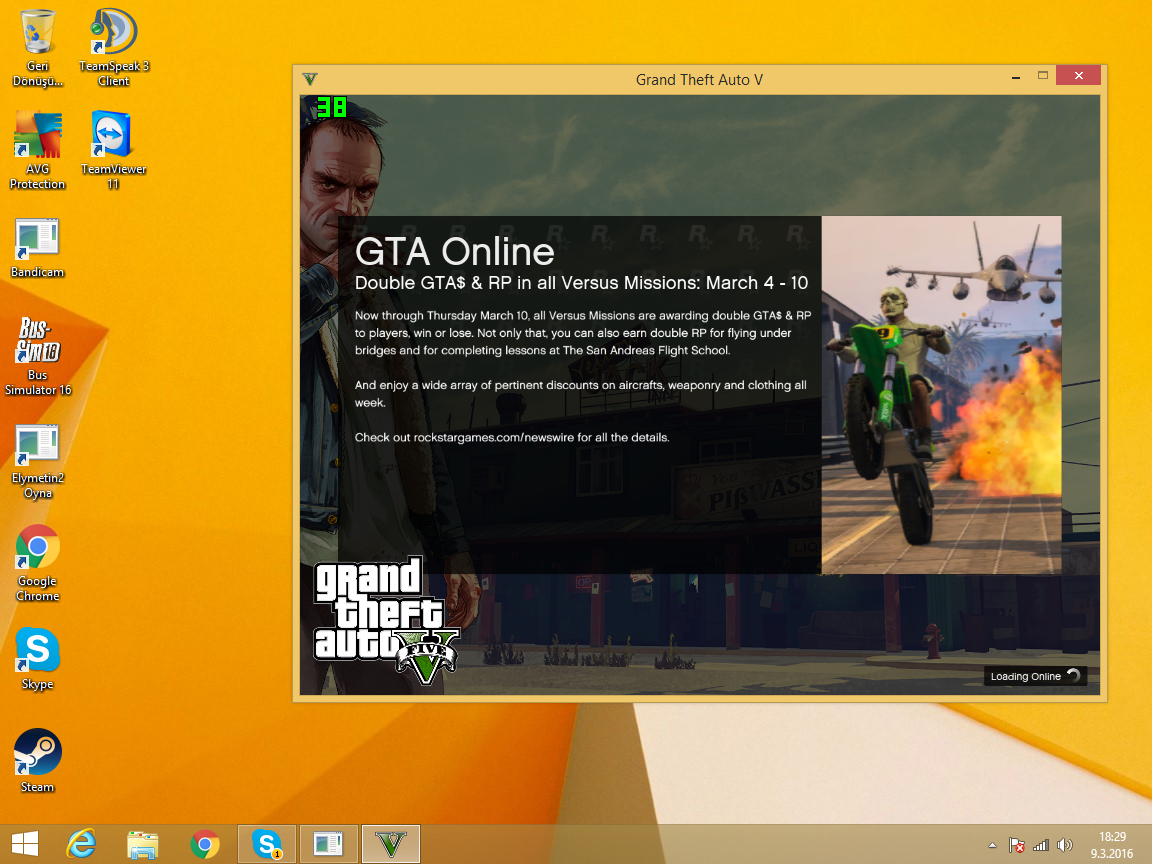Open File Explorer from the taskbar

click(x=143, y=844)
